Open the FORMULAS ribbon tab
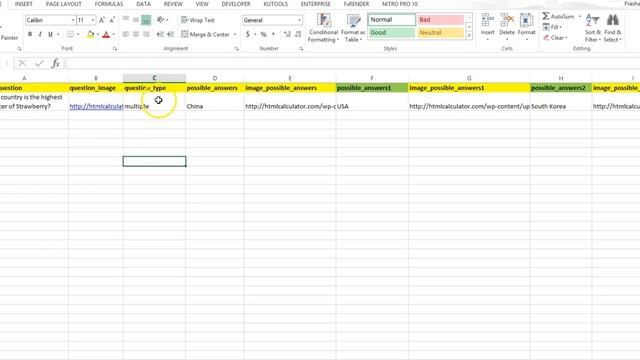 click(109, 4)
